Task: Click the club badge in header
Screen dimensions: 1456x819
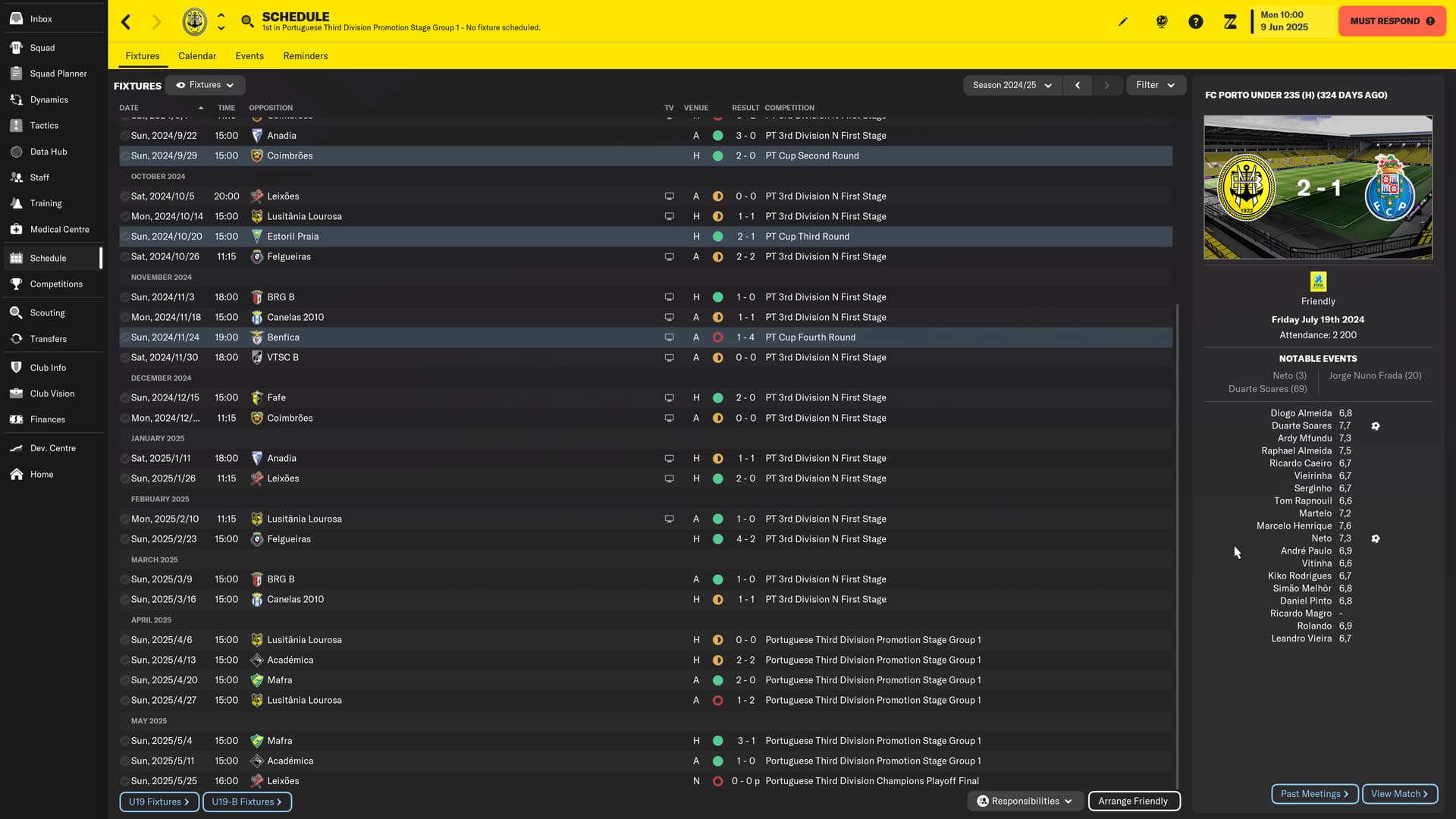Action: [x=195, y=21]
